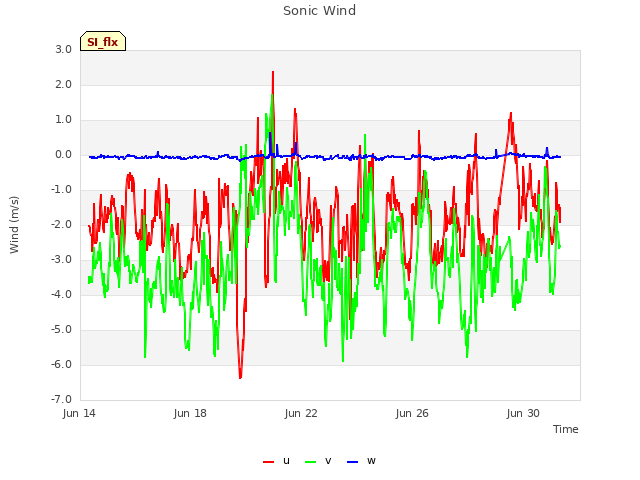This screenshot has height=480, width=640.
Task: Click the 3.0 y-axis tick label
Action: tap(64, 49)
